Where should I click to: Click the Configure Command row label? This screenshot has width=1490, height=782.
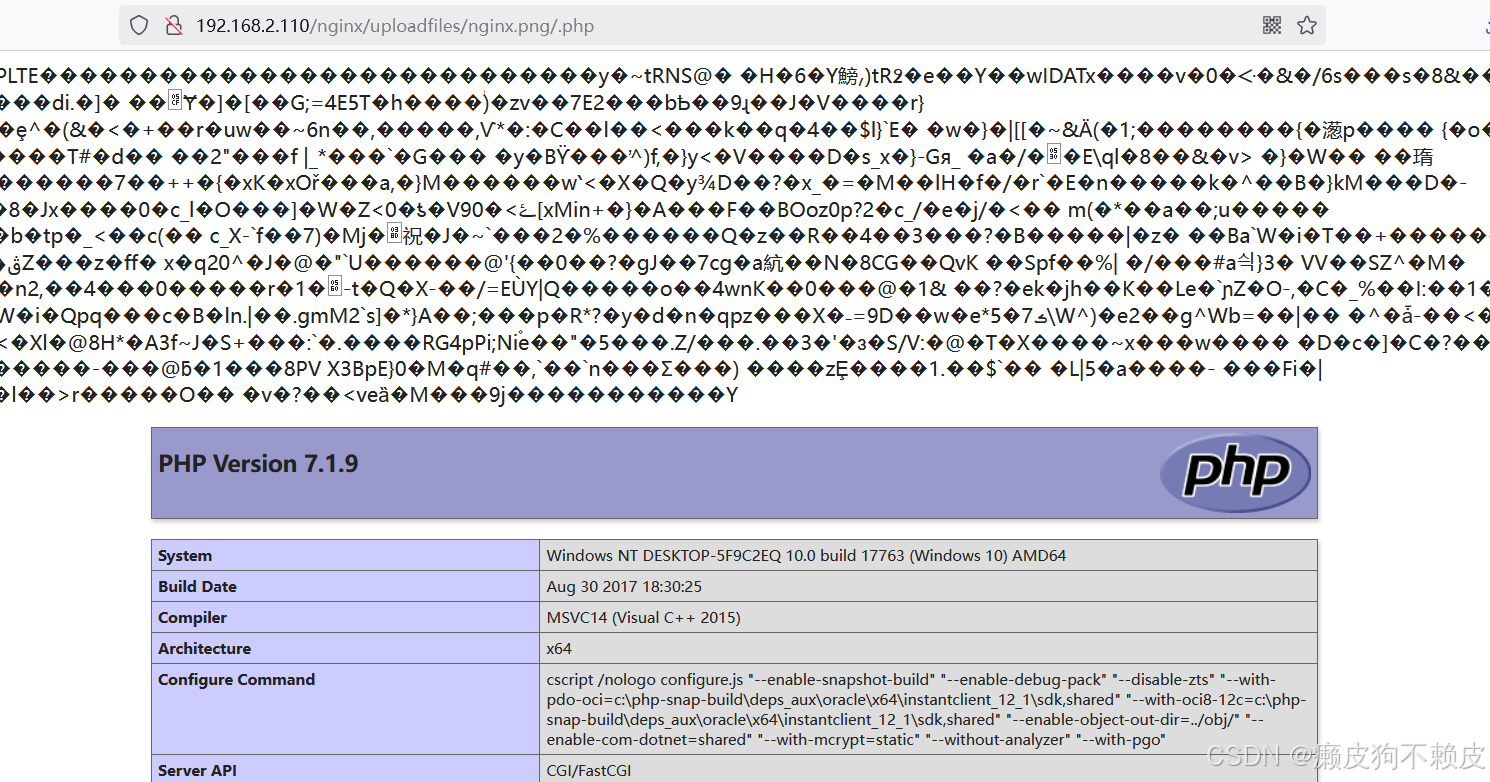click(236, 680)
